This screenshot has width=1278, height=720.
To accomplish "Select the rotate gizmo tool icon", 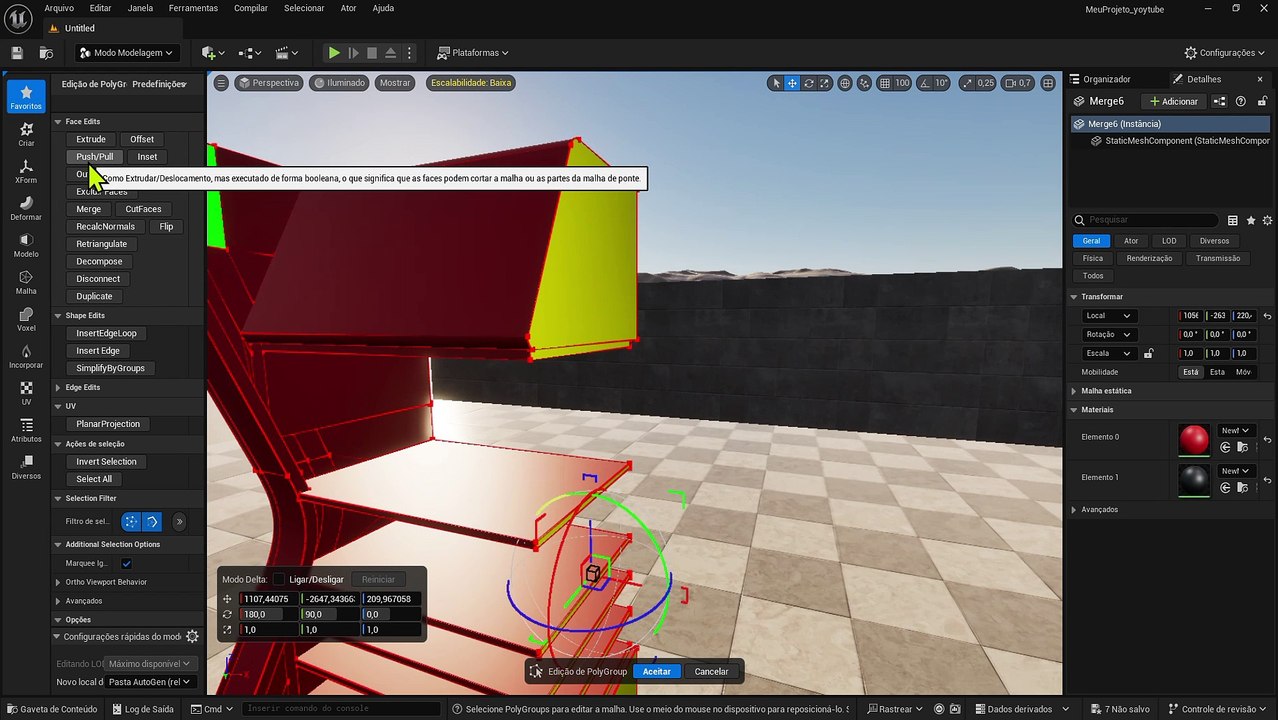I will coord(808,83).
